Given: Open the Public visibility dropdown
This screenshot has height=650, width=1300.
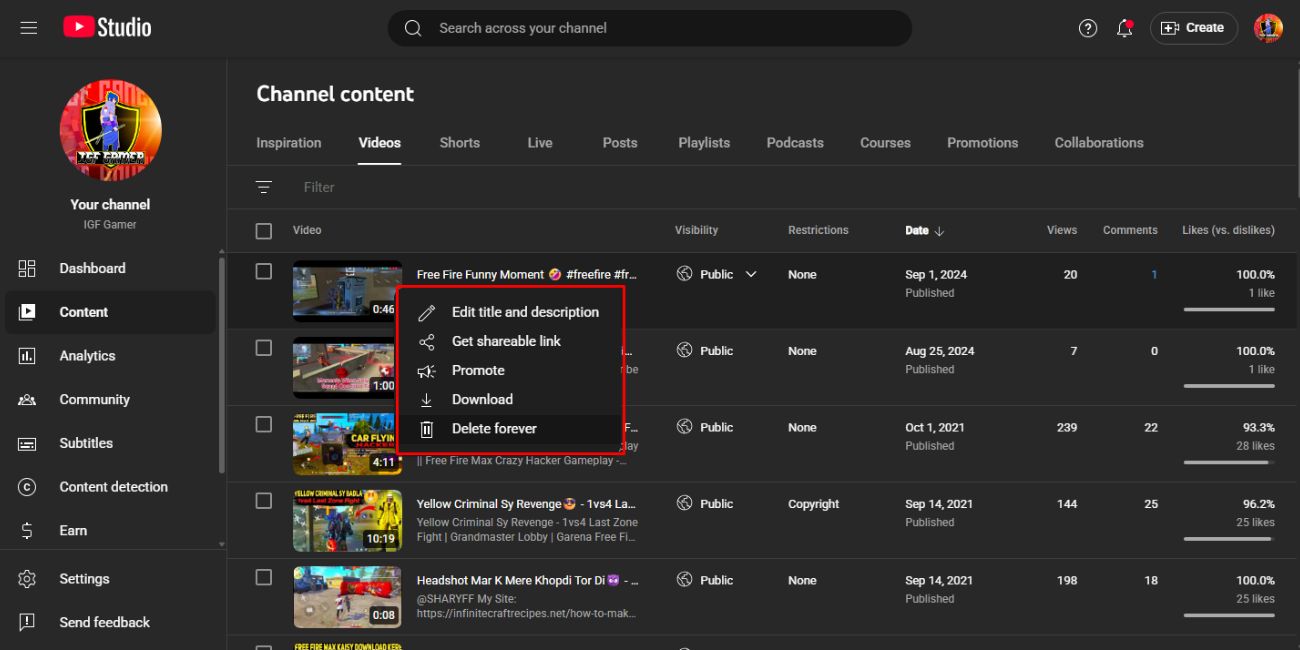Looking at the screenshot, I should 749,273.
